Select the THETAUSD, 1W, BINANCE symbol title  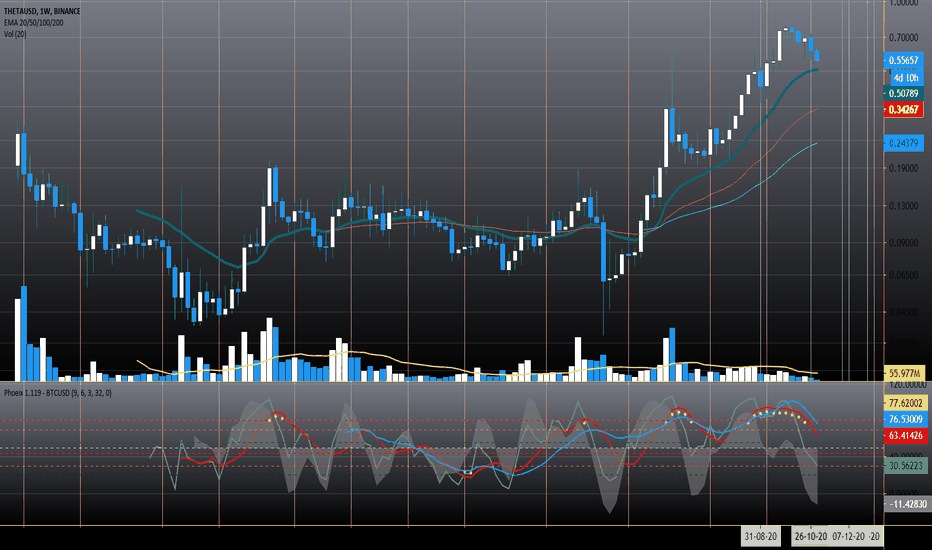tap(42, 11)
